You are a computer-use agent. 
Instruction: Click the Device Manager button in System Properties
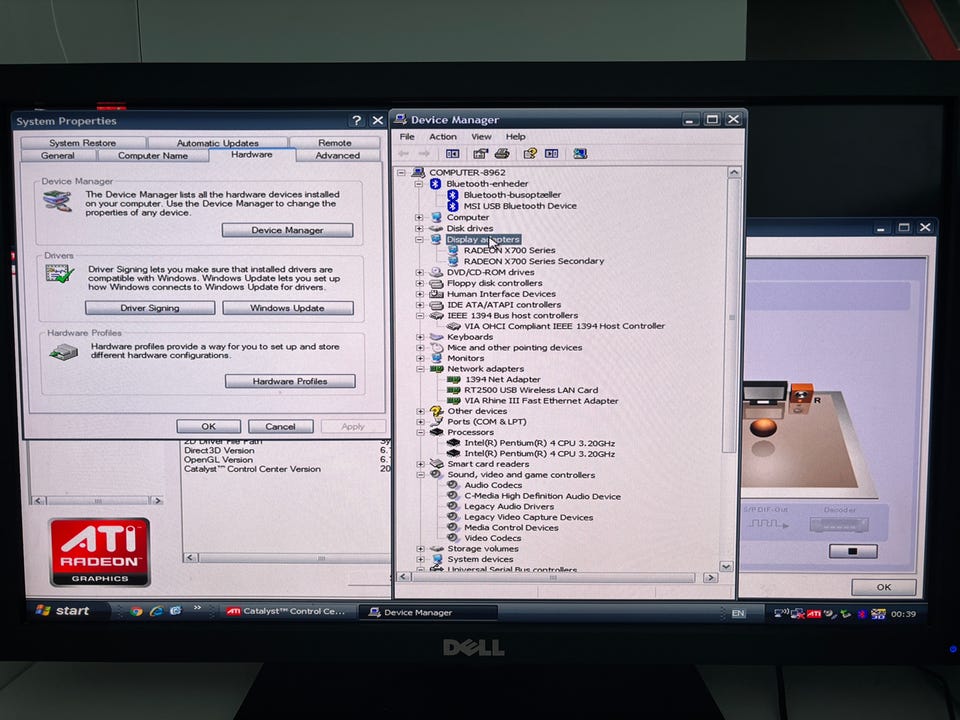[x=287, y=230]
